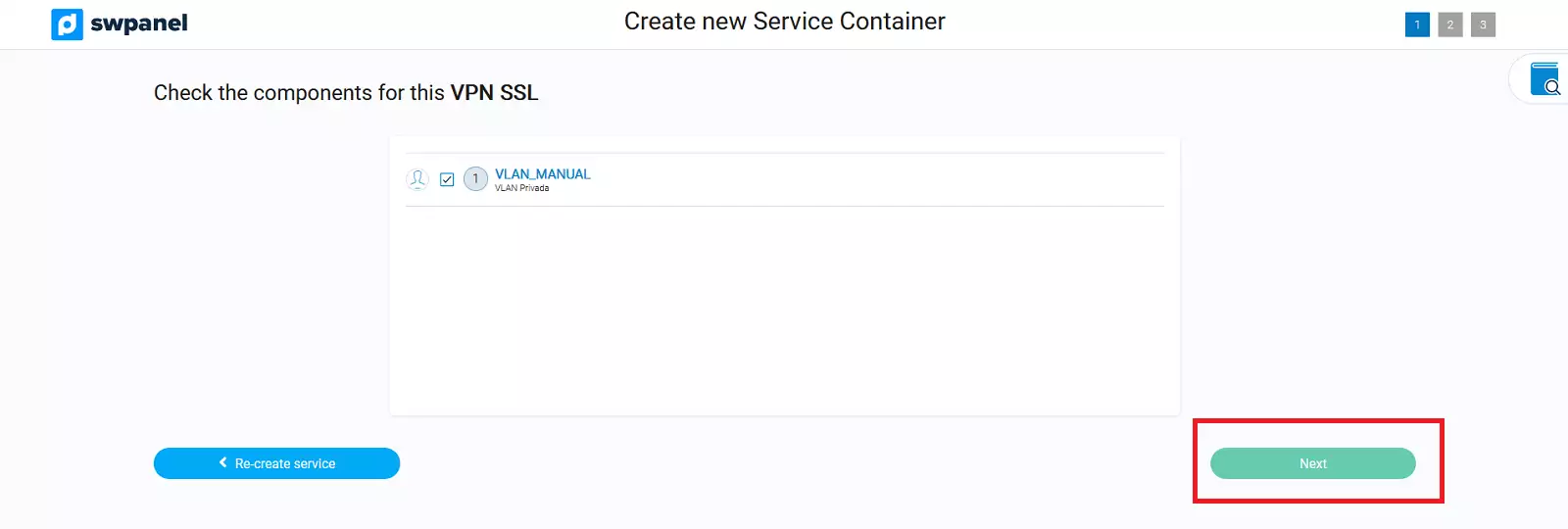Open the VLAN_MANUAL component link
Image resolution: width=1568 pixels, height=529 pixels.
click(x=542, y=174)
